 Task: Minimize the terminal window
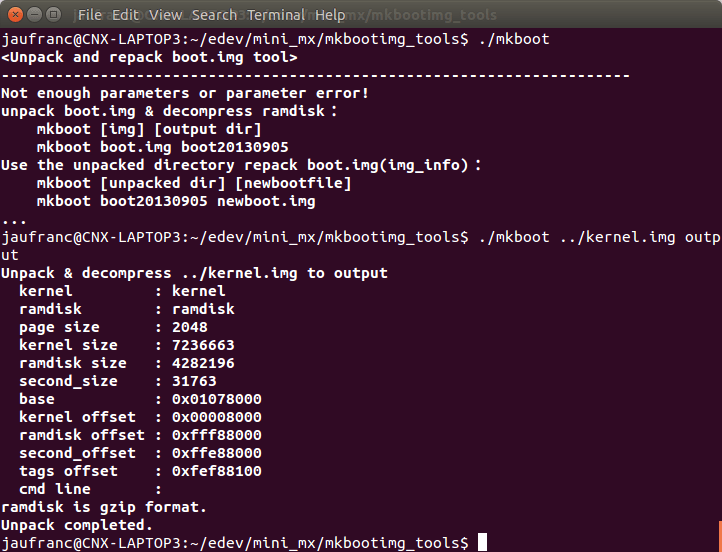(35, 15)
